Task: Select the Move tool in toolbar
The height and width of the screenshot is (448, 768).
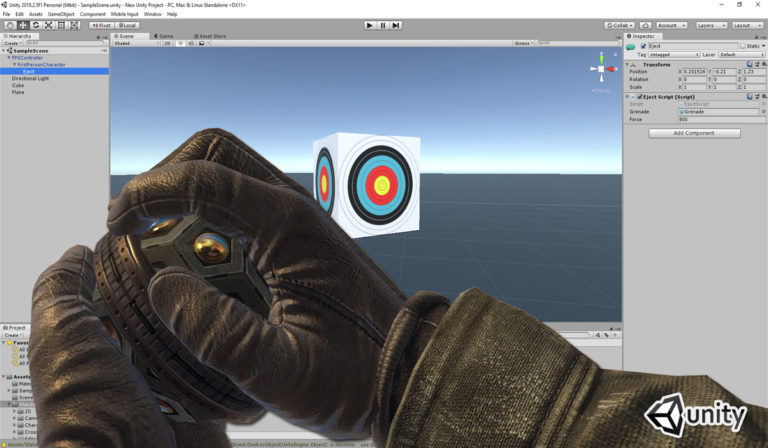Action: click(x=23, y=25)
